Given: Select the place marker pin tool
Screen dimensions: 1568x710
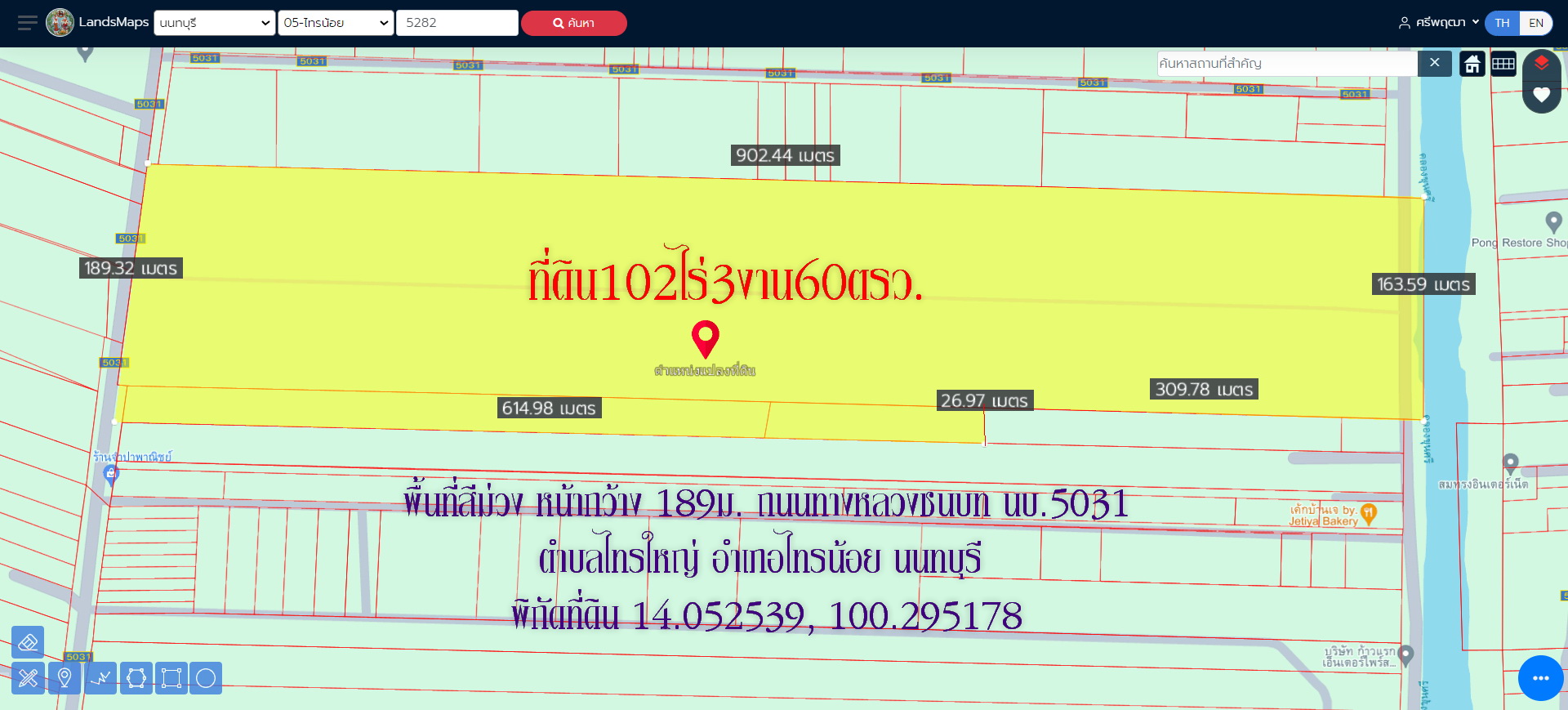Looking at the screenshot, I should click(x=65, y=678).
